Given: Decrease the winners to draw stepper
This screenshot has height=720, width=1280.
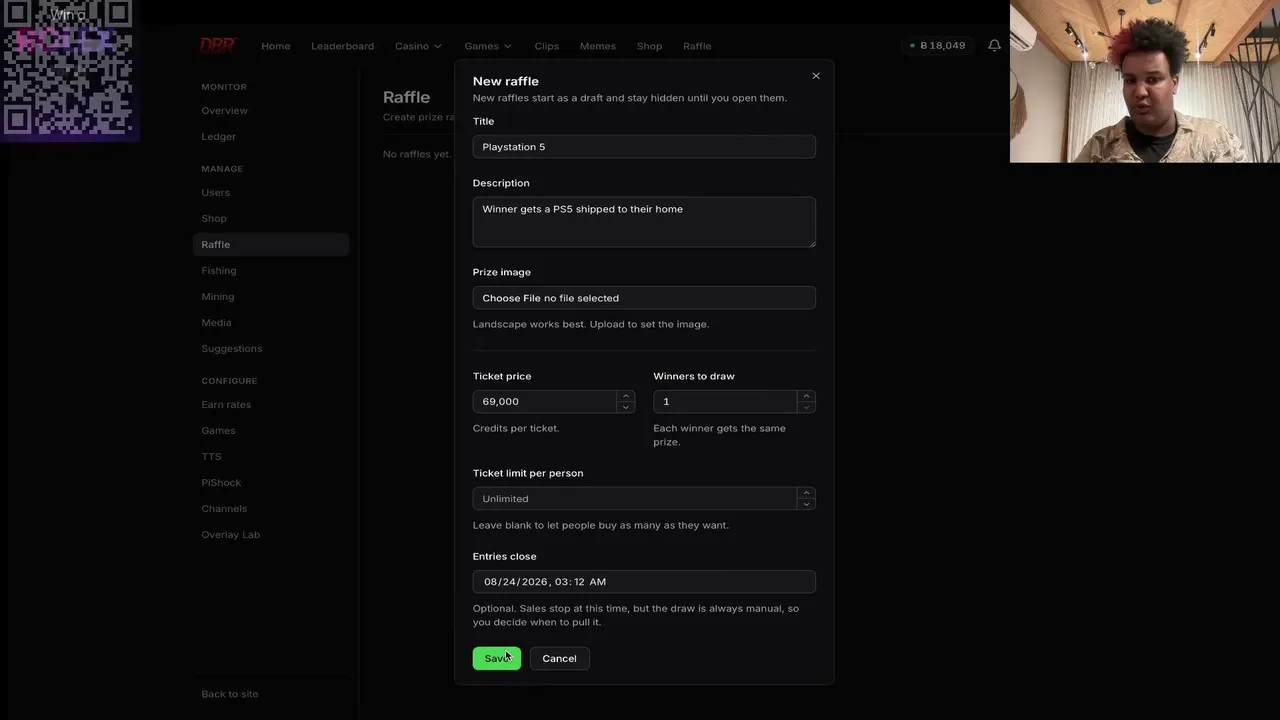Looking at the screenshot, I should 806,407.
